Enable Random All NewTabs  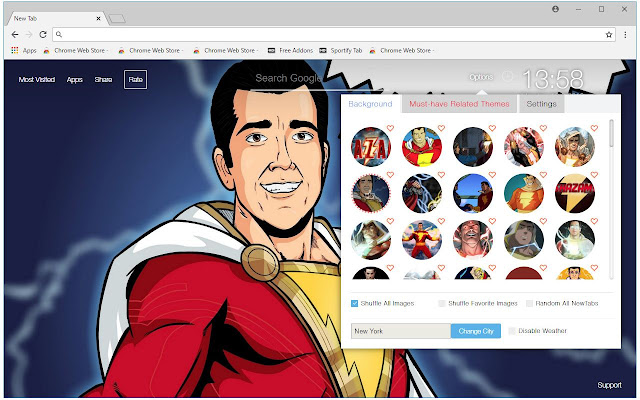[529, 303]
